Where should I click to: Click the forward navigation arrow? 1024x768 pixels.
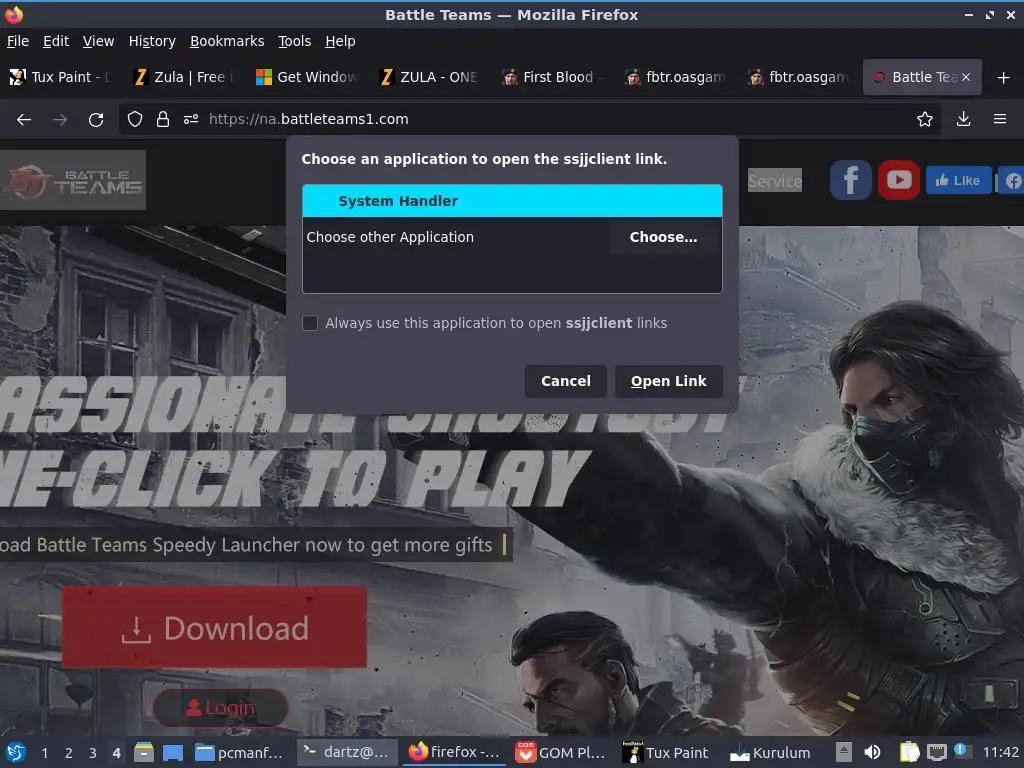point(60,120)
